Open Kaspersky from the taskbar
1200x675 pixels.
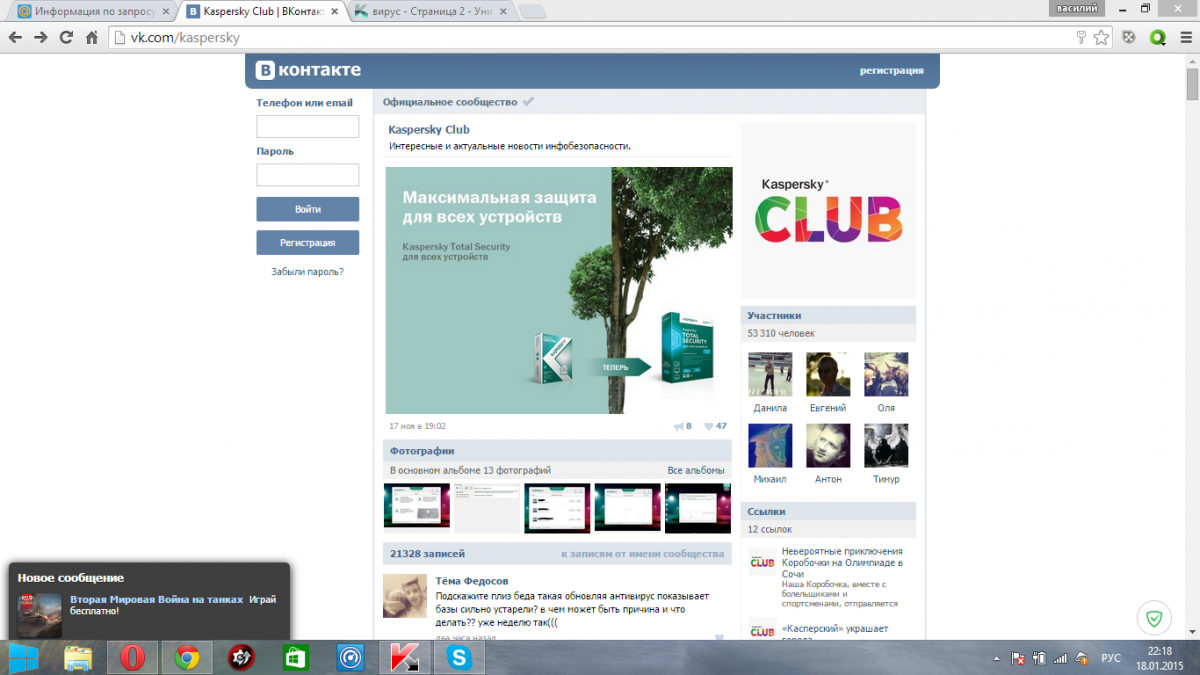404,658
